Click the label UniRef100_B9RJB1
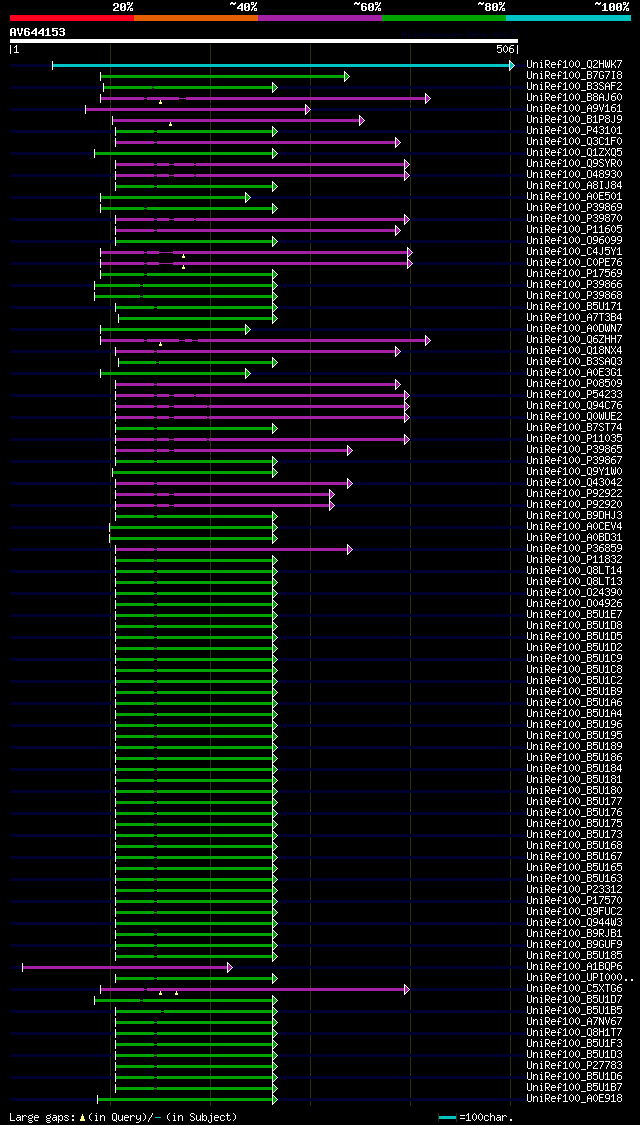The height and width of the screenshot is (1125, 640). coord(574,933)
